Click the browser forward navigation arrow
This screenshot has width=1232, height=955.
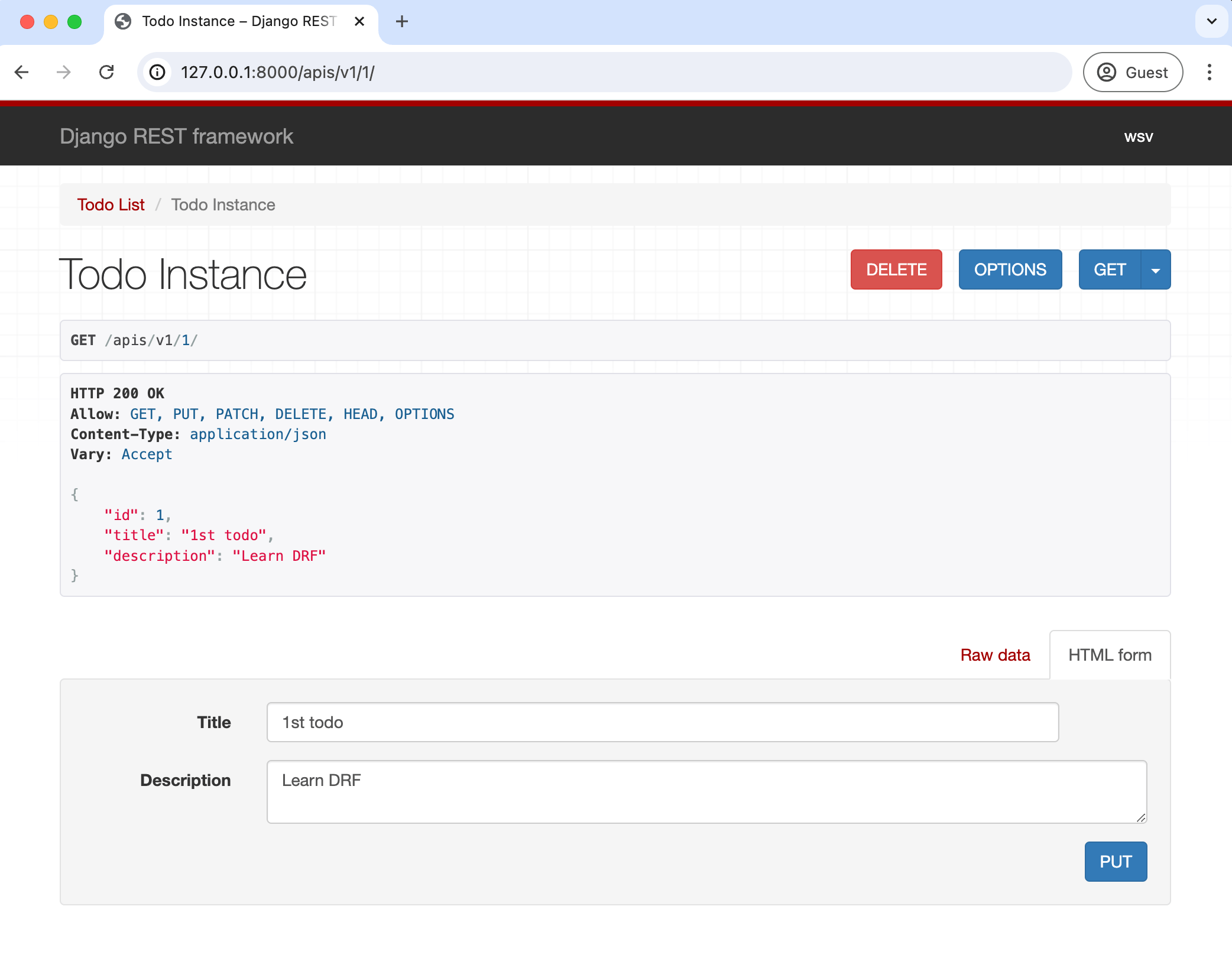[x=64, y=72]
